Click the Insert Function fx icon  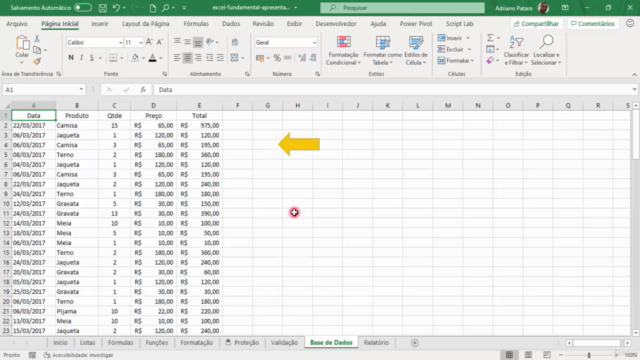coord(143,89)
